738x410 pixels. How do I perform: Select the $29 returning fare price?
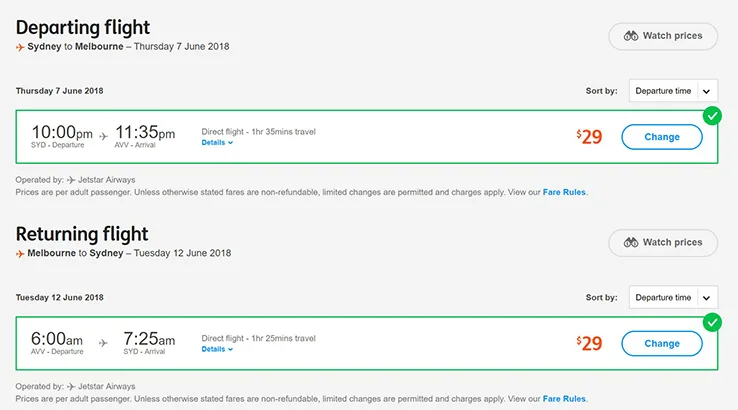pos(589,344)
